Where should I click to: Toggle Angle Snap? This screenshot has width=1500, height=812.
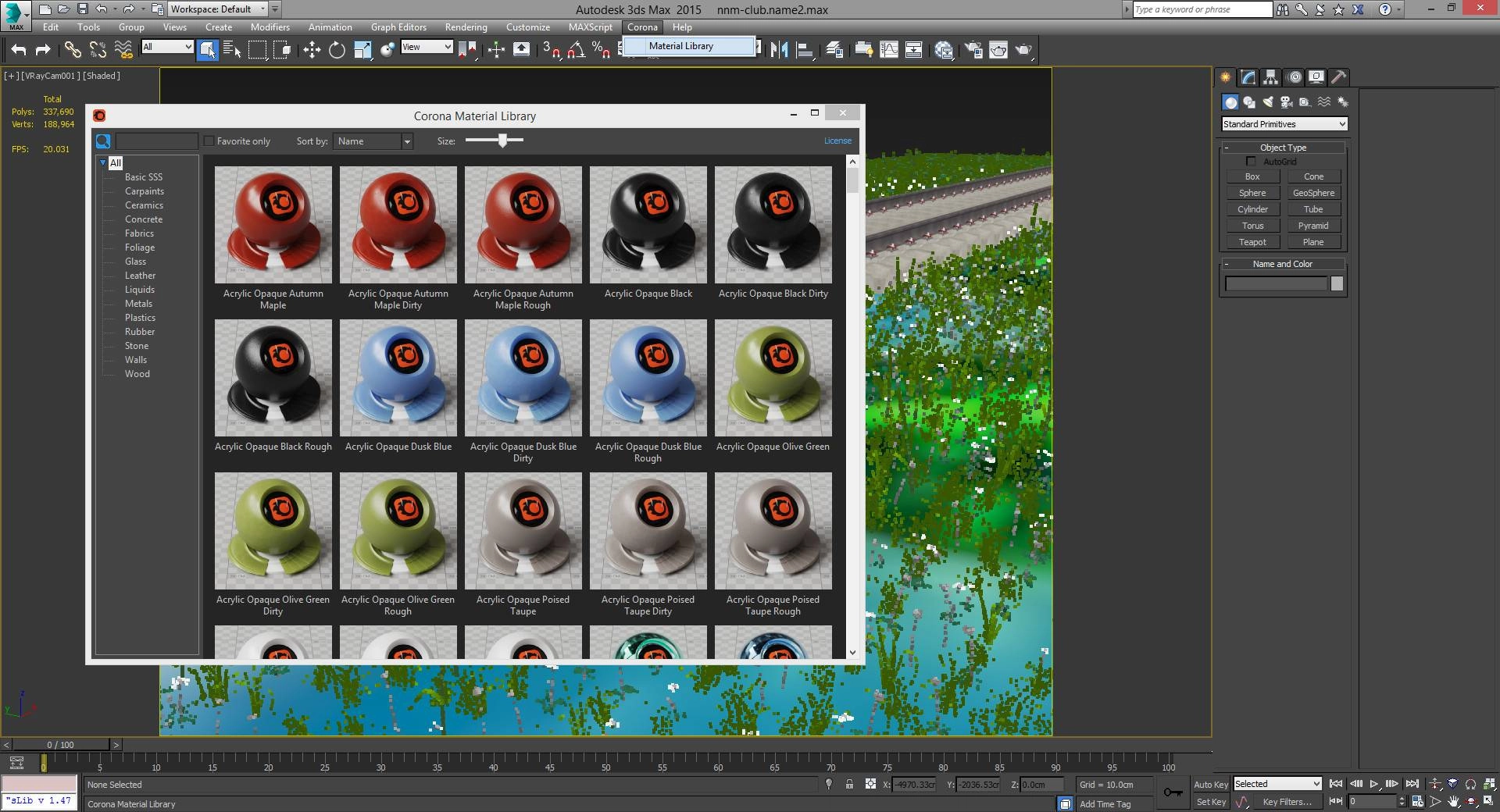click(x=576, y=50)
